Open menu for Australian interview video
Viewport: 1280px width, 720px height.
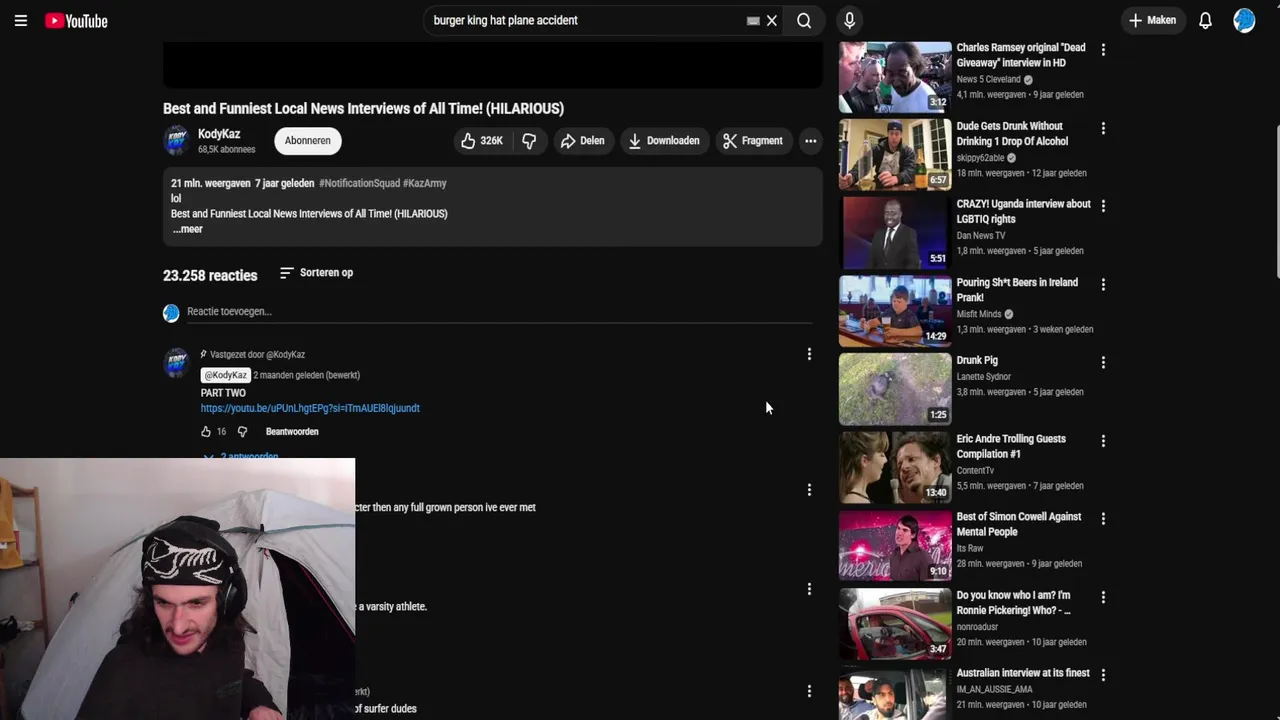pos(1103,675)
